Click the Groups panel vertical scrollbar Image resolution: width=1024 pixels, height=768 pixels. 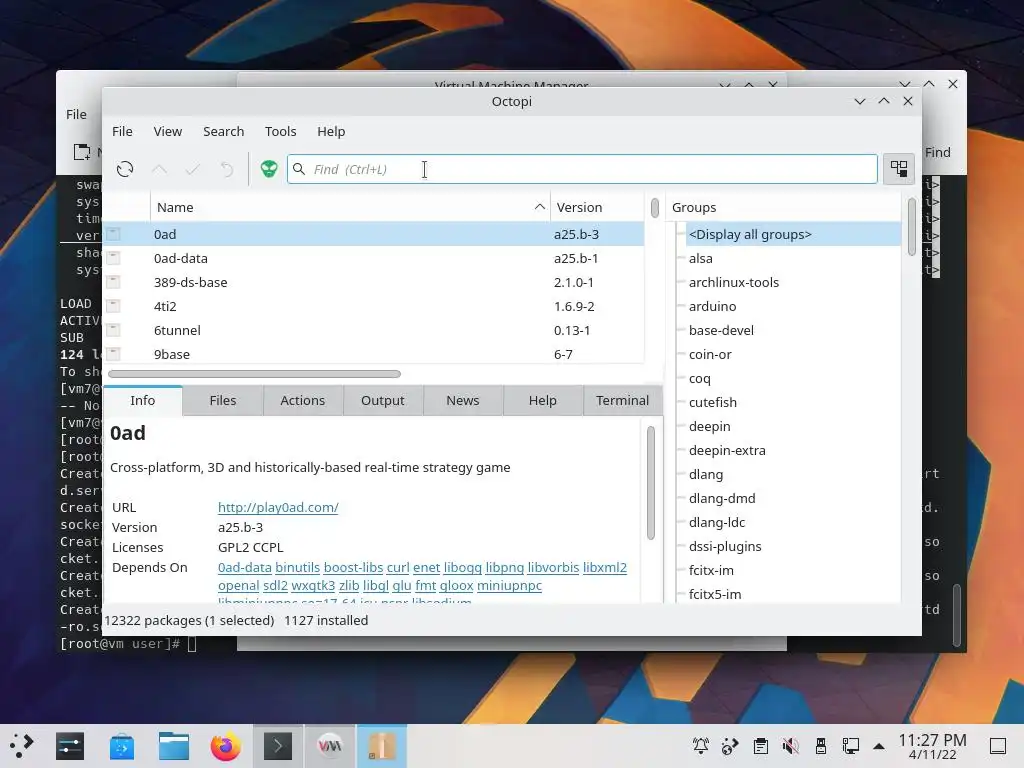[912, 227]
